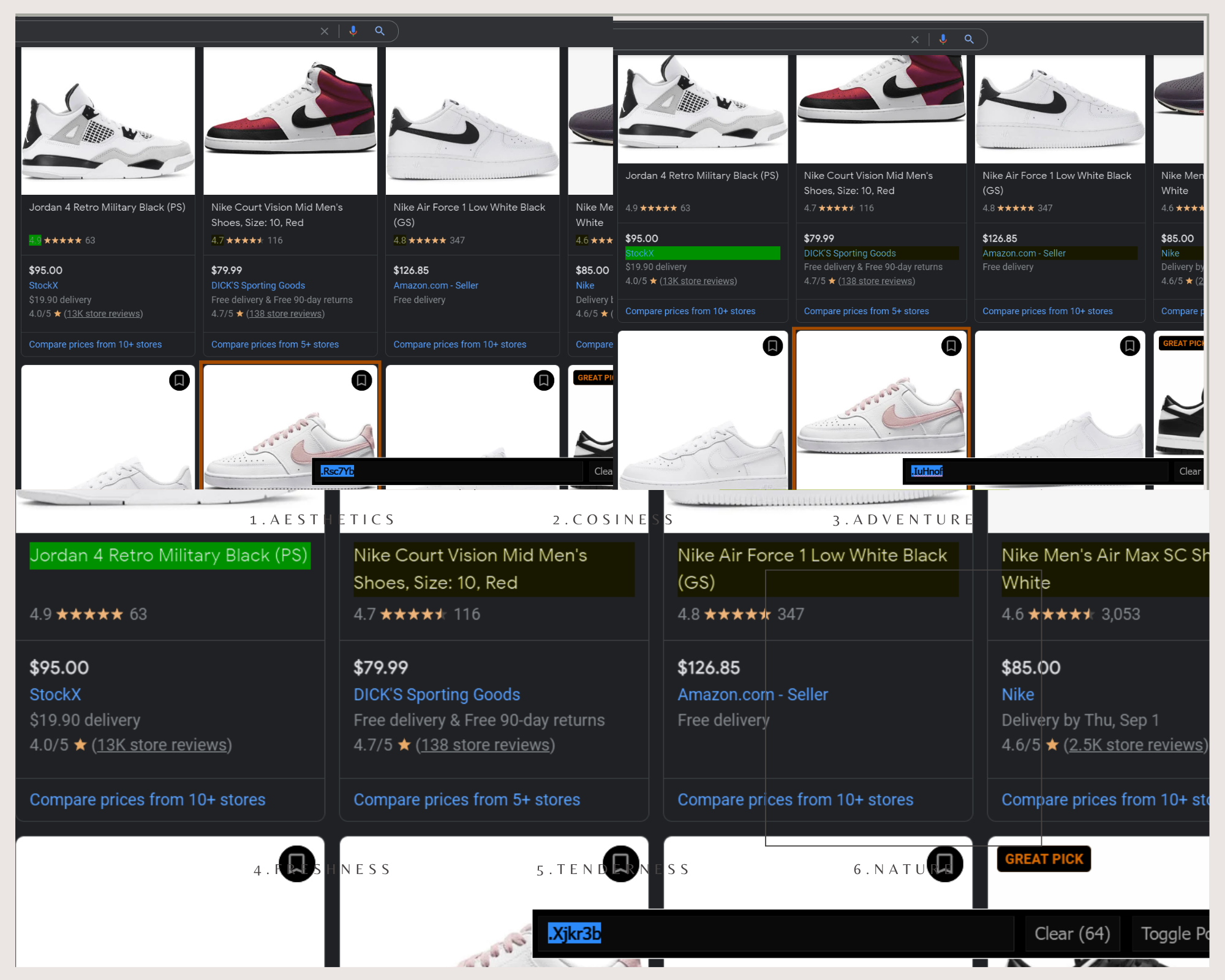Click the microphone voice search icon in the .Rsc7Yb screenshot
The width and height of the screenshot is (1225, 980).
coord(353,31)
